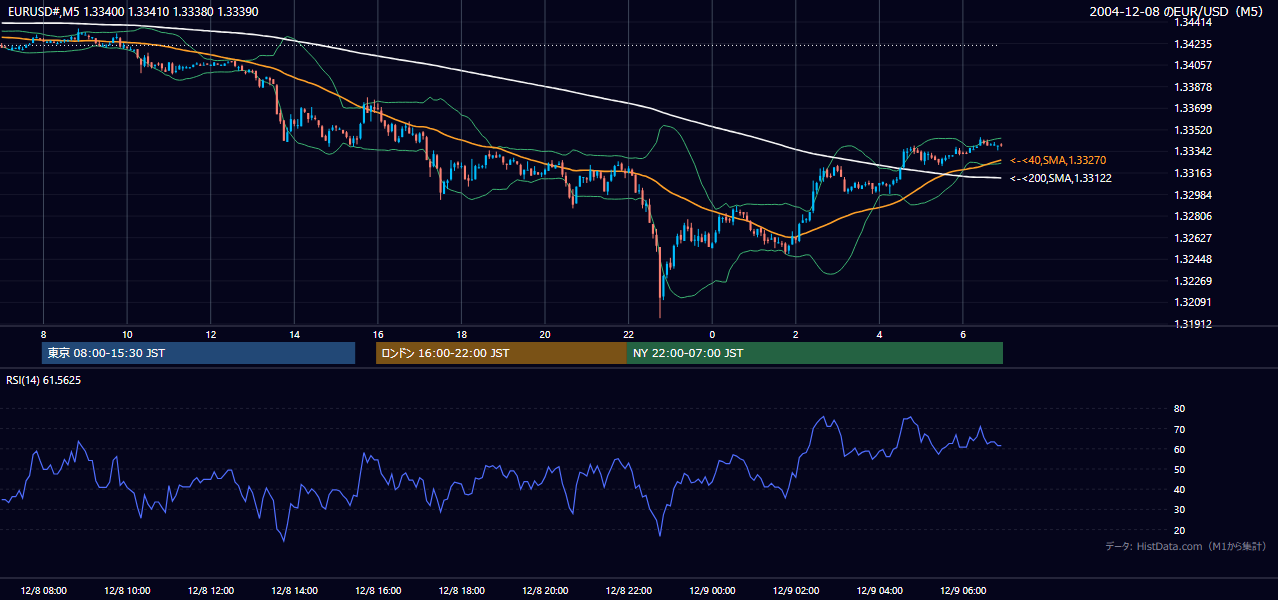Click hour marker 16 under the price chart
The image size is (1278, 600).
378,333
